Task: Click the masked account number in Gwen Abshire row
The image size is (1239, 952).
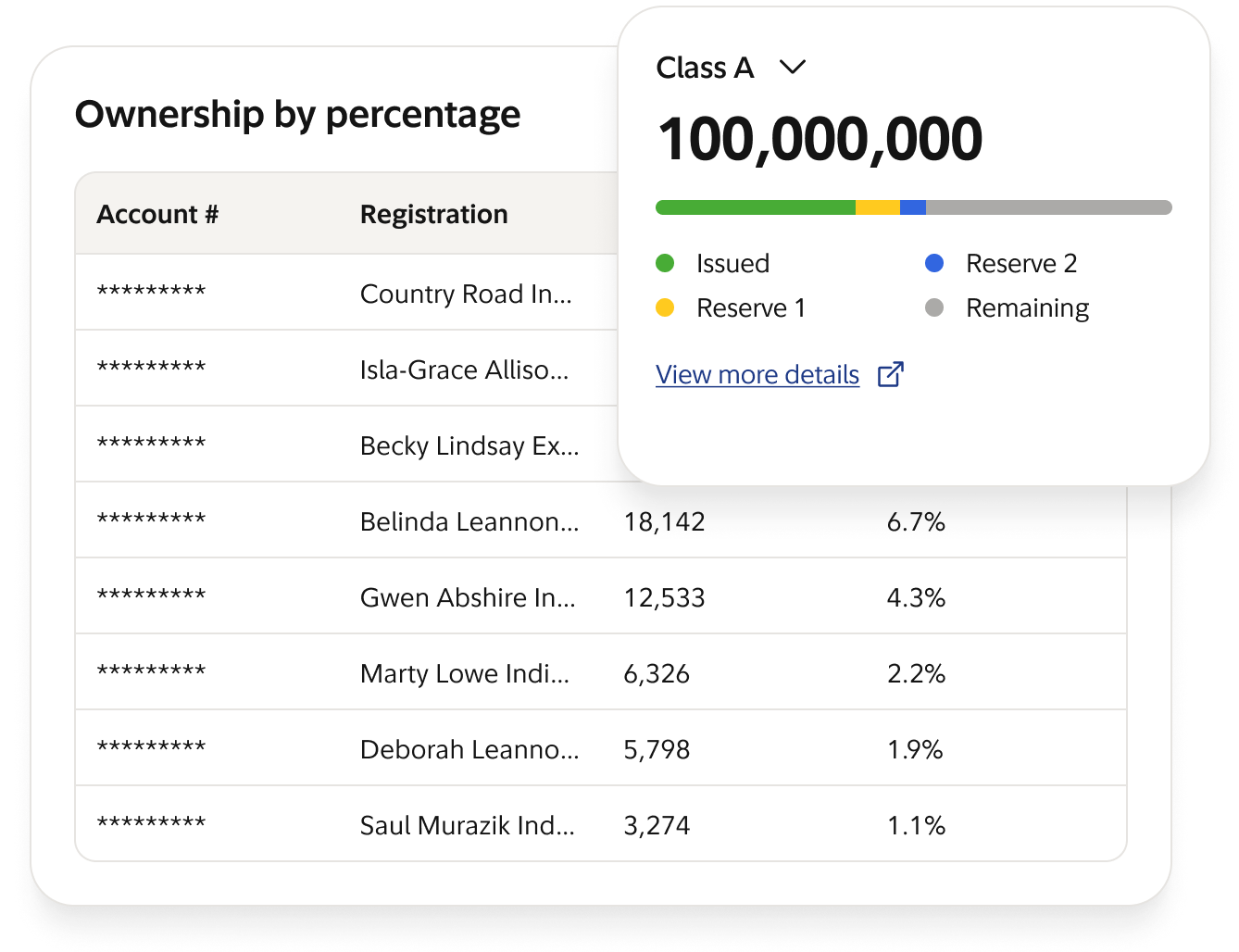Action: (151, 594)
